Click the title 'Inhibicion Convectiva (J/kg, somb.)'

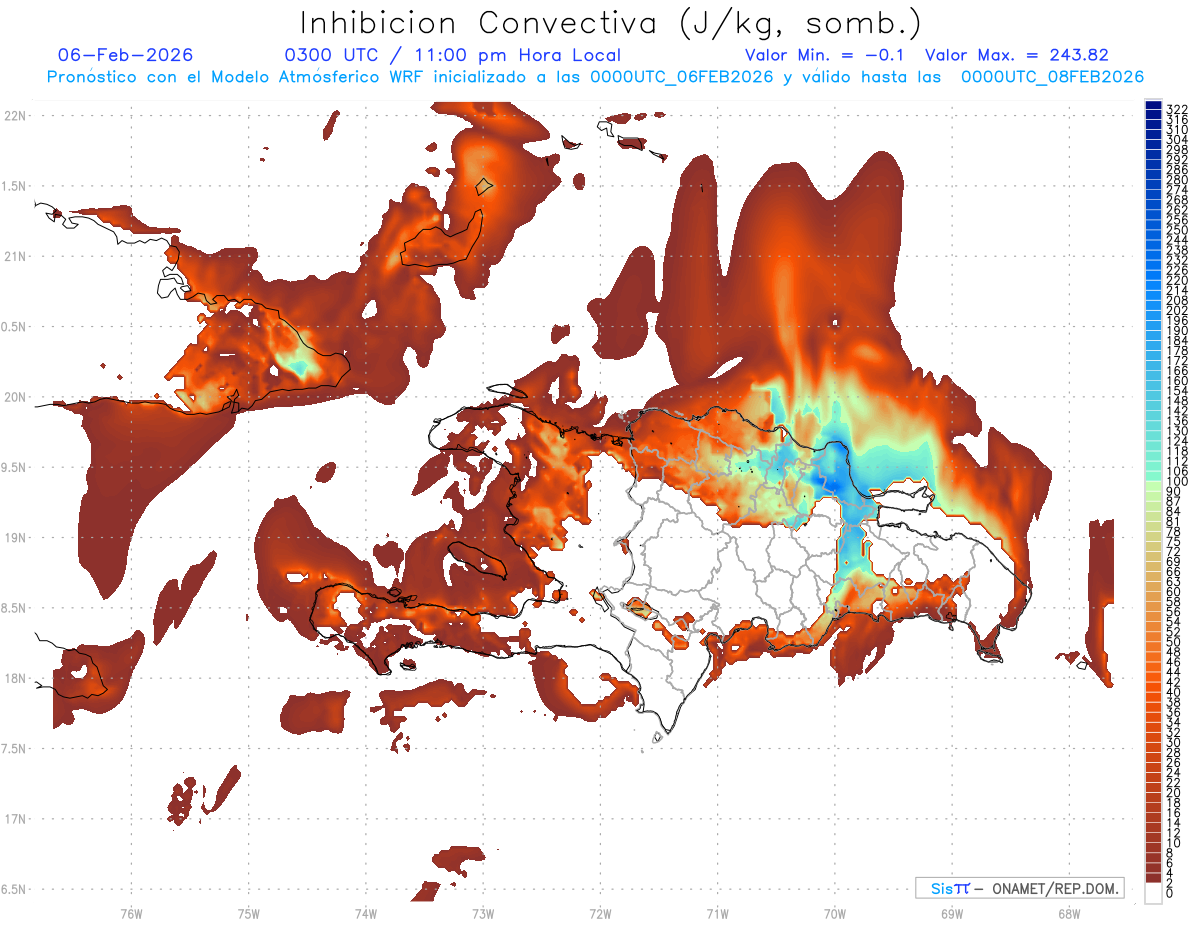click(x=611, y=24)
